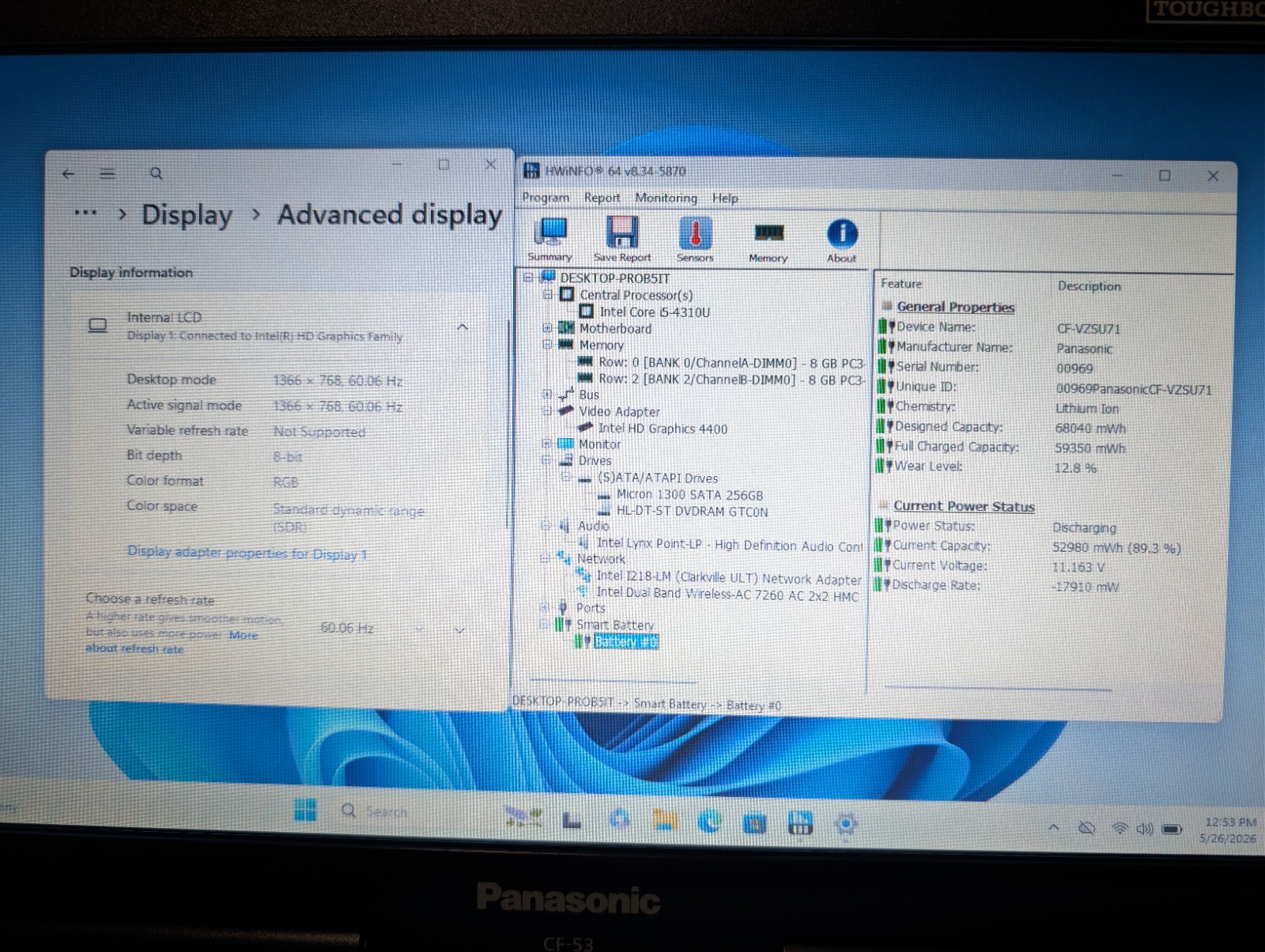Open Display adapter properties for Display 1
Viewport: 1265px width, 952px height.
[x=247, y=553]
